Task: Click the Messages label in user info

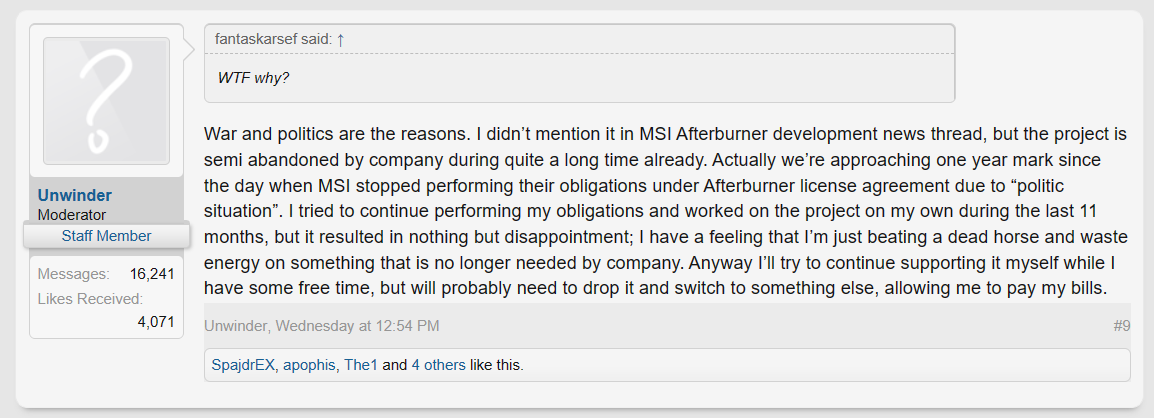Action: [70, 273]
